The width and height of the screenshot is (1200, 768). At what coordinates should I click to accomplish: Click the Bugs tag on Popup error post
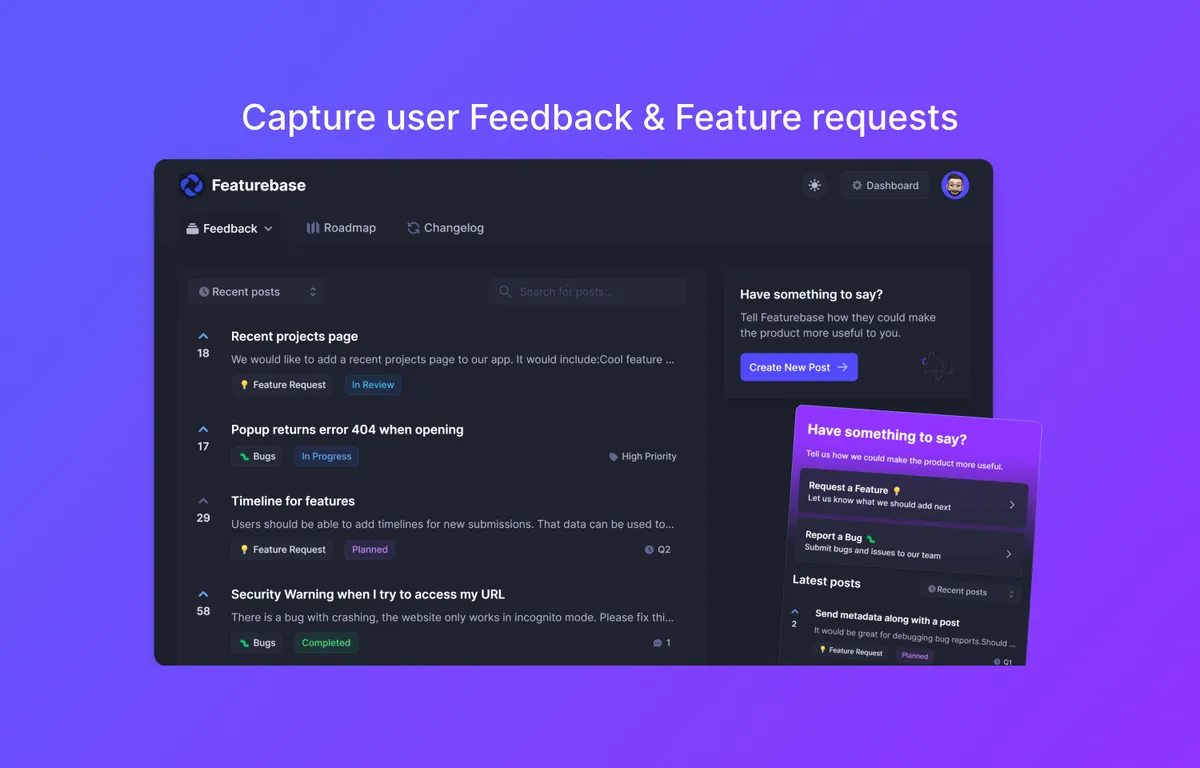tap(257, 456)
